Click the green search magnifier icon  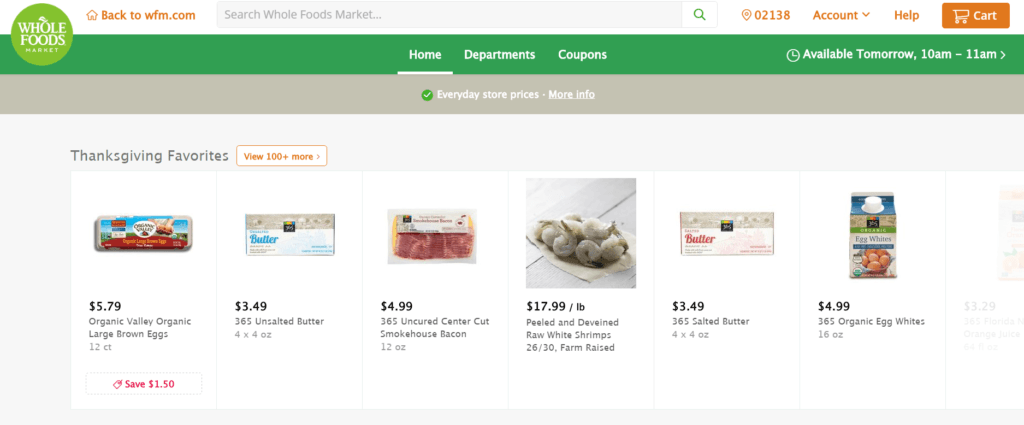pyautogui.click(x=699, y=15)
